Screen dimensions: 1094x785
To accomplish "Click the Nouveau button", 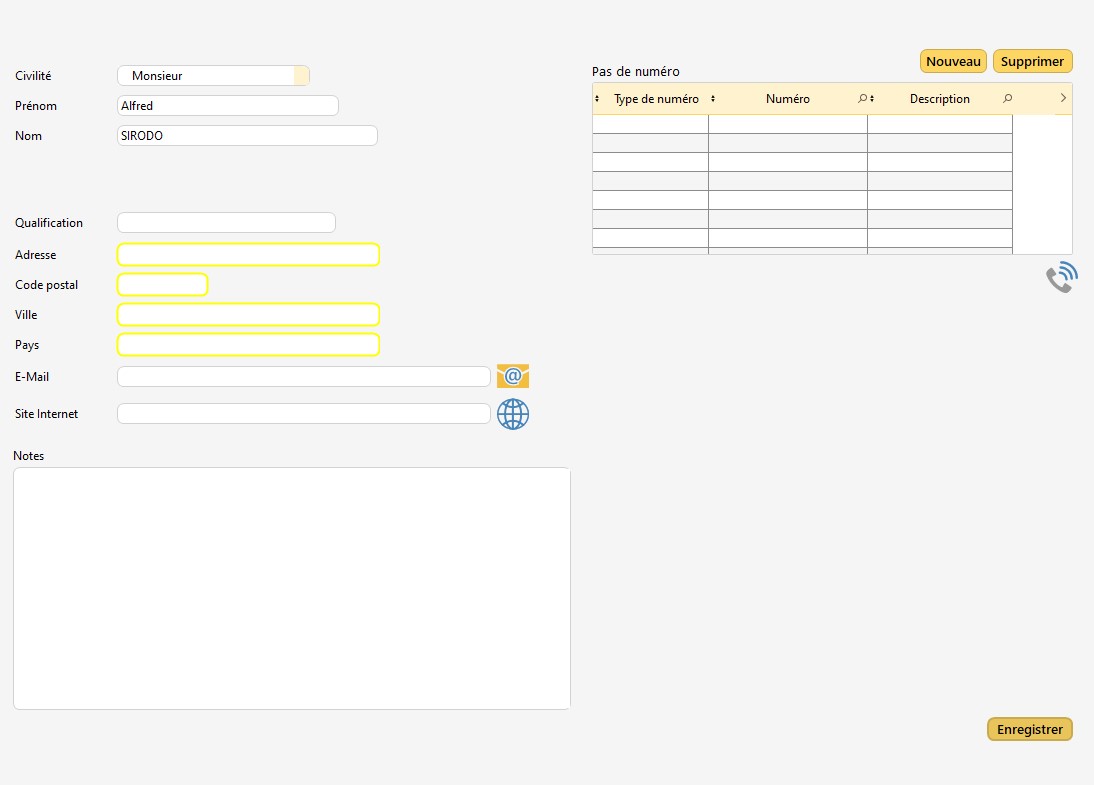I will pyautogui.click(x=953, y=61).
